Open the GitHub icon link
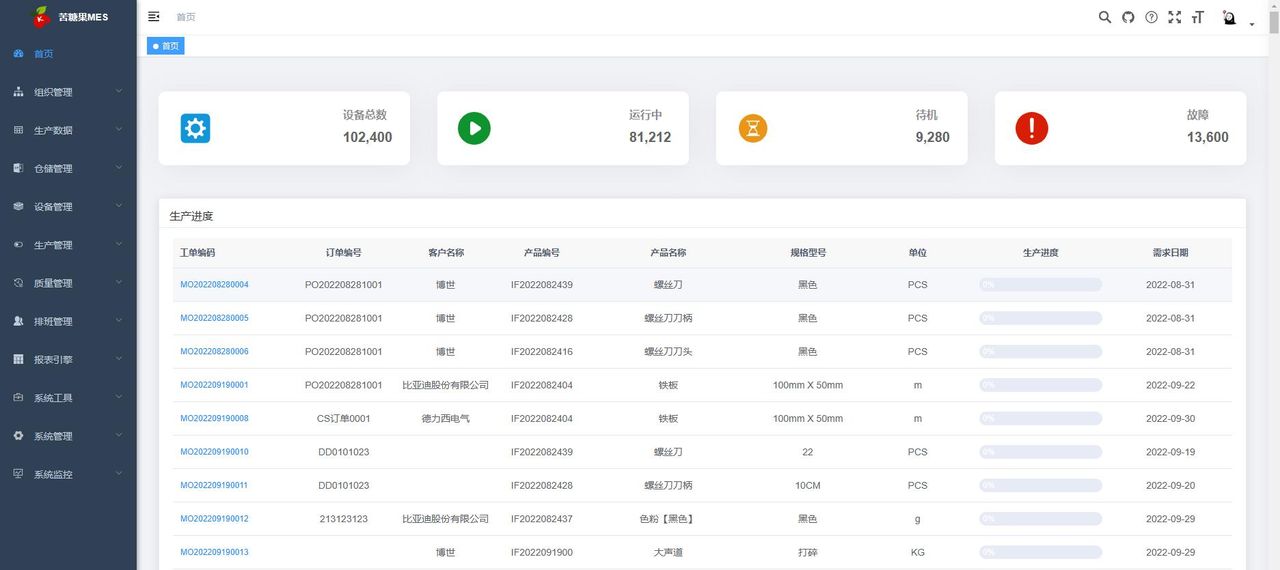Image resolution: width=1280 pixels, height=570 pixels. pyautogui.click(x=1128, y=17)
